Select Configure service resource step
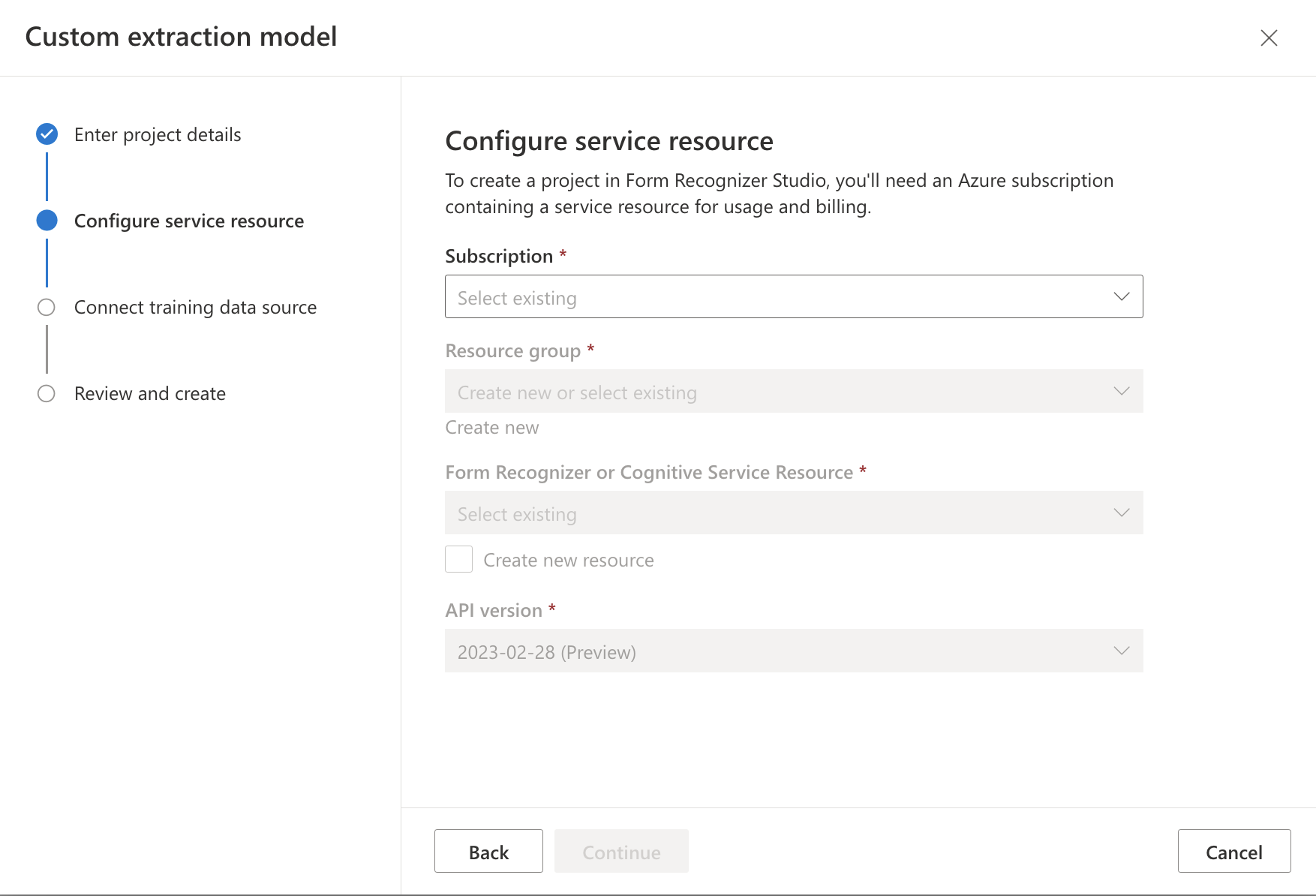The width and height of the screenshot is (1316, 896). pyautogui.click(x=189, y=221)
